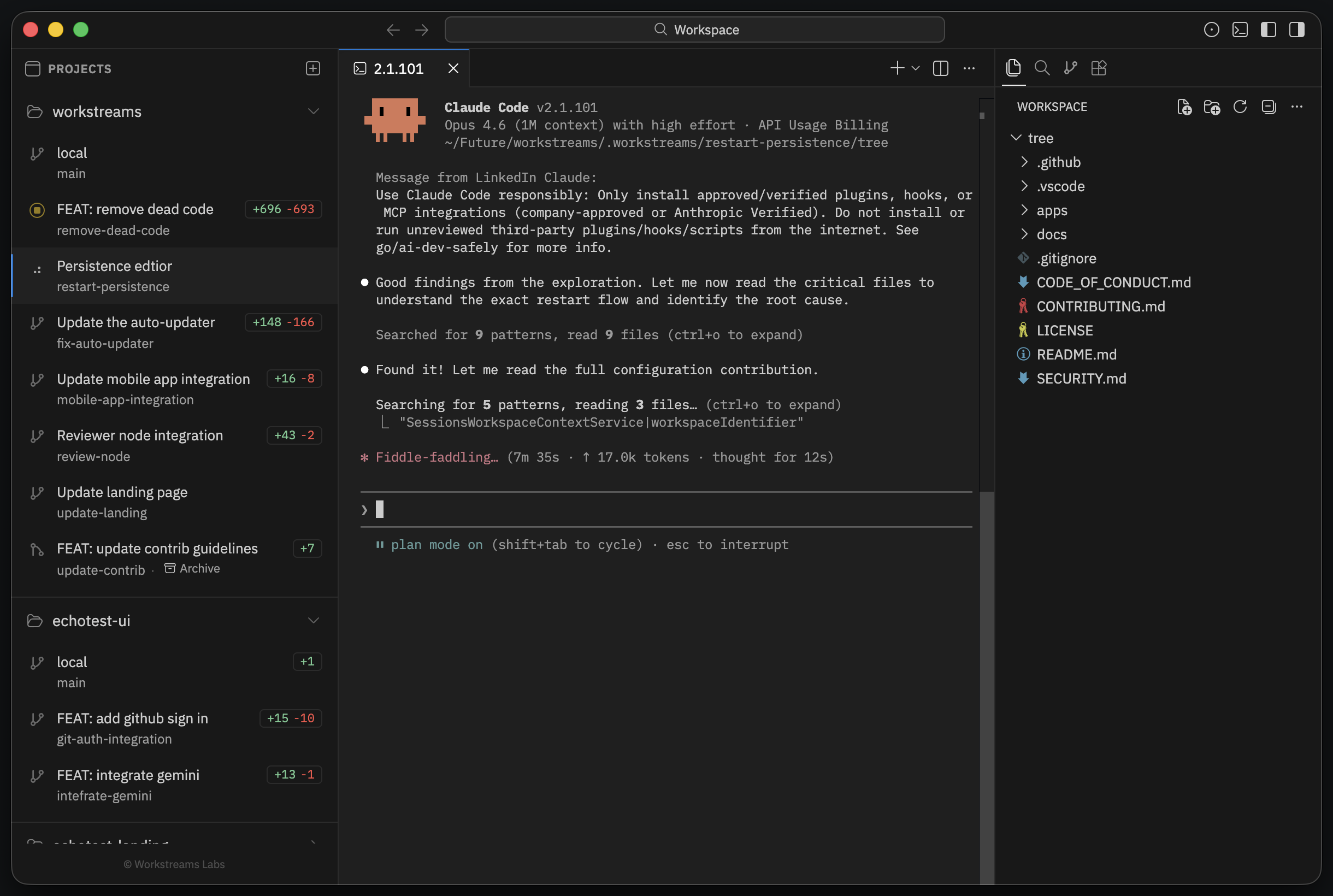Collapse the workstreams project group
This screenshot has height=896, width=1333.
314,110
